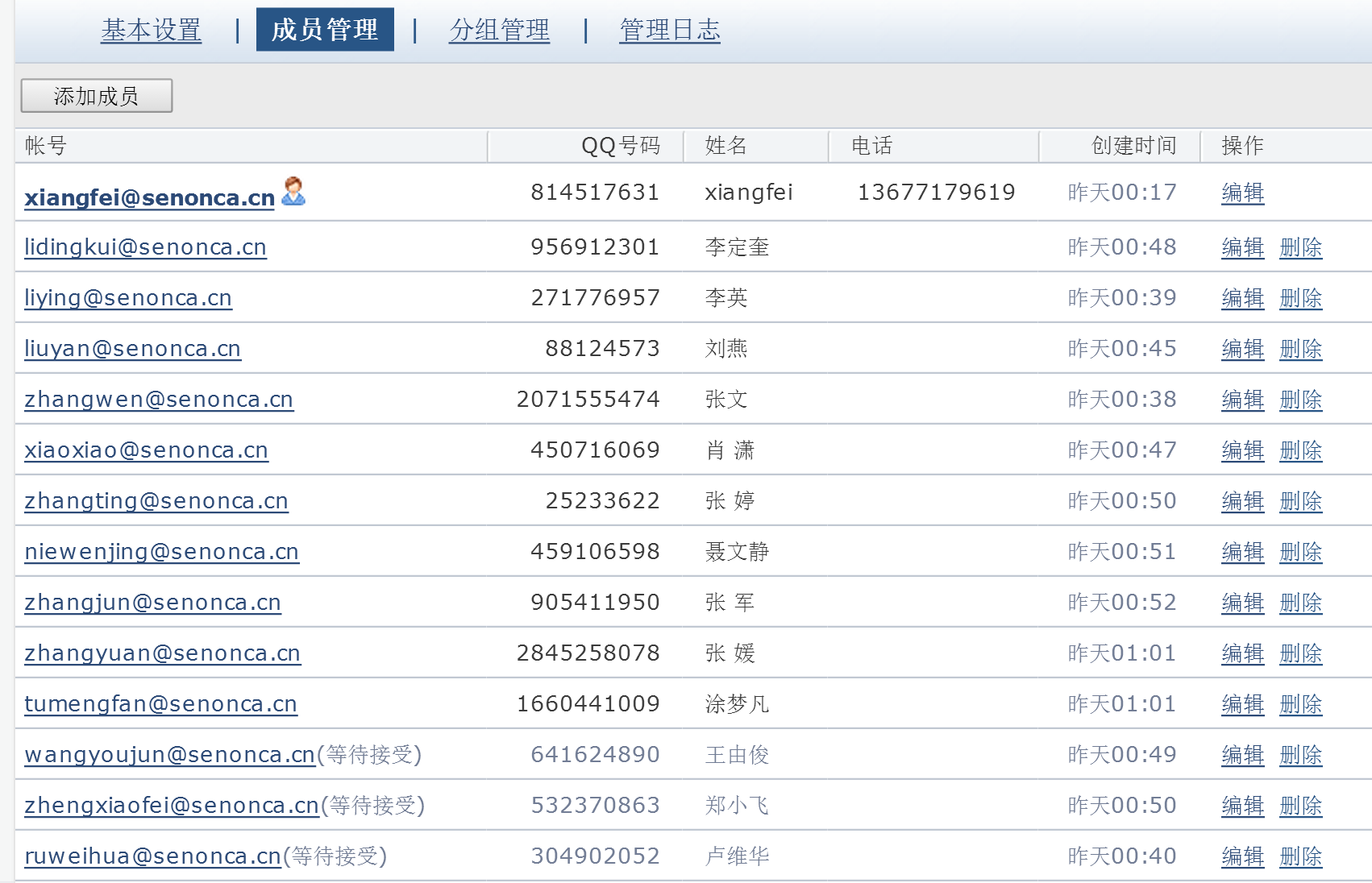Delete member 聂文静
The width and height of the screenshot is (1372, 883).
[1301, 552]
